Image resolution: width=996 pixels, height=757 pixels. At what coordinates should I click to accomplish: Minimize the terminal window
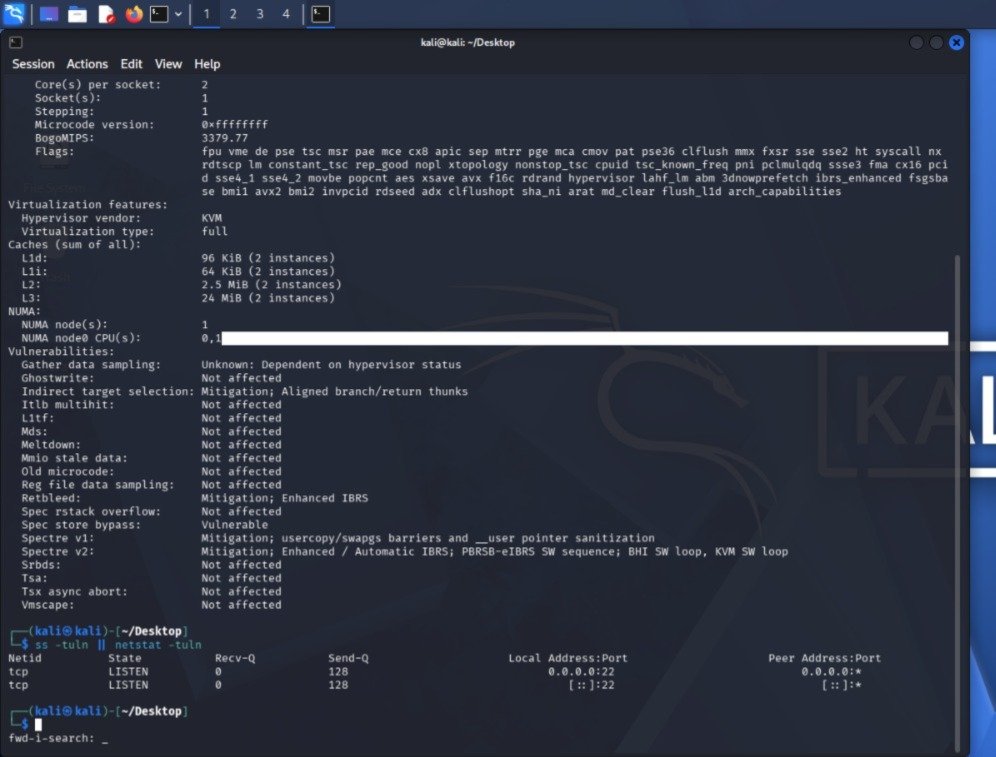click(916, 43)
